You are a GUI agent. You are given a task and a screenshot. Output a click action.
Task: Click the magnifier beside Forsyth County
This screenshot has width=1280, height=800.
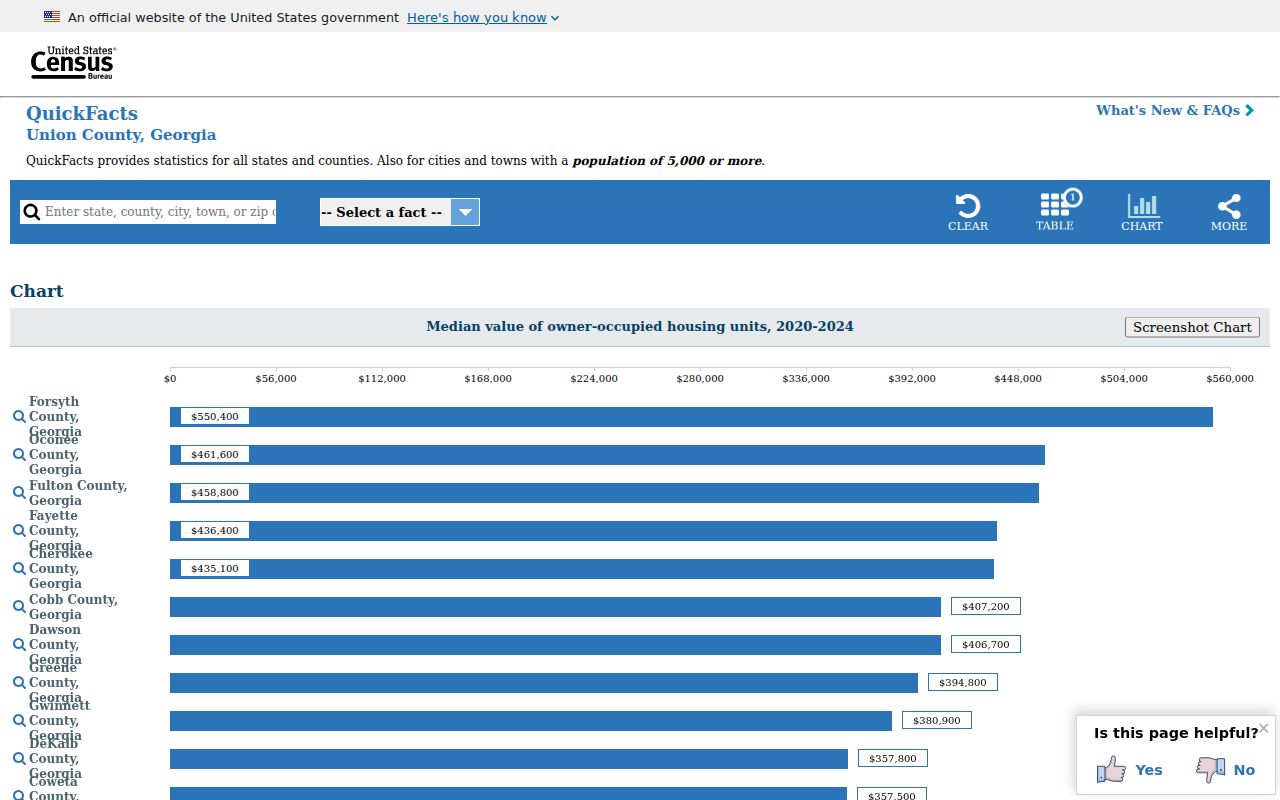pos(19,417)
